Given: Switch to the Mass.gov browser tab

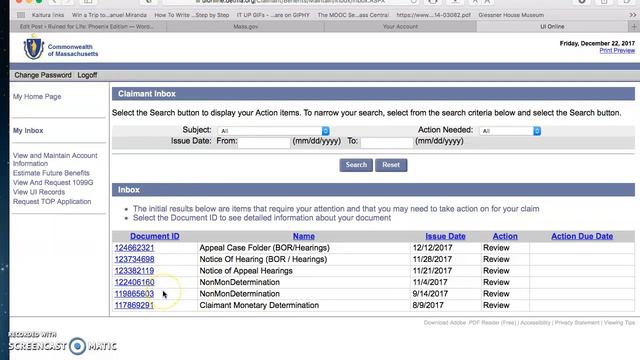Looking at the screenshot, I should 245,27.
